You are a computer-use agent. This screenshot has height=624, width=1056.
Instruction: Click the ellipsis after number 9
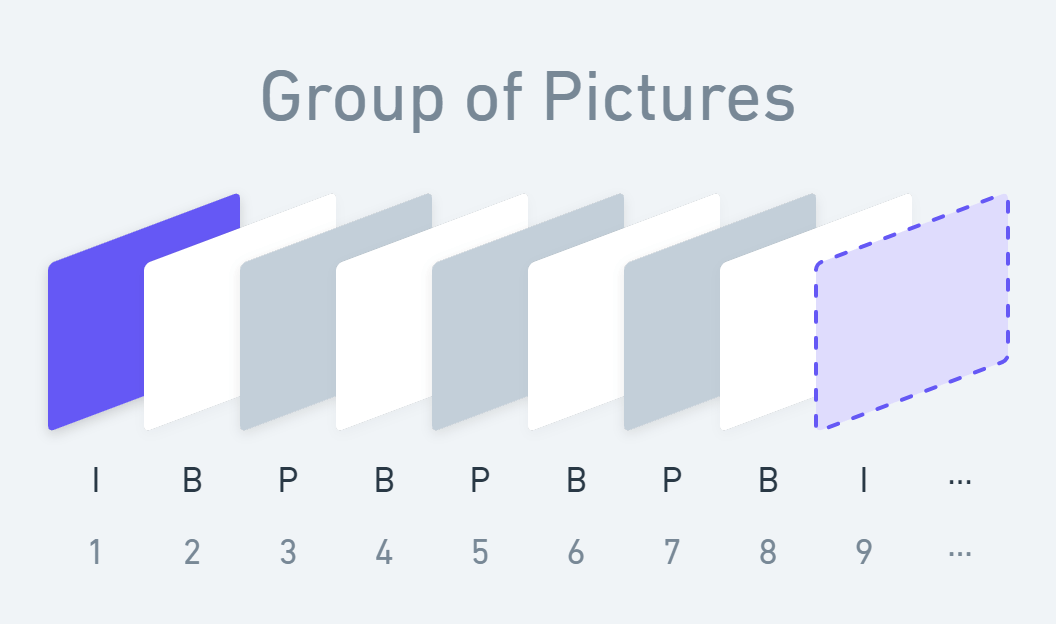coord(960,555)
